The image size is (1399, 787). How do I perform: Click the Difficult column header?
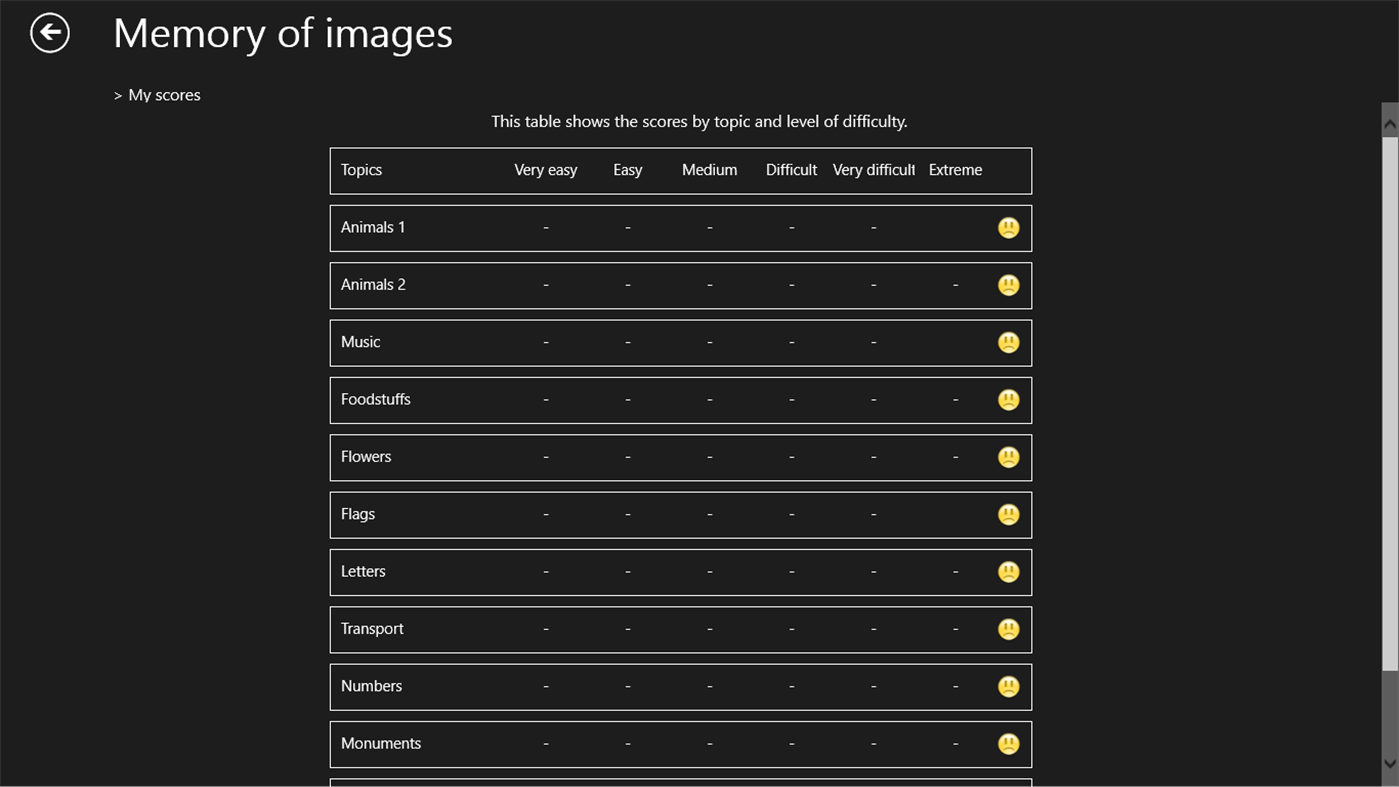(790, 170)
